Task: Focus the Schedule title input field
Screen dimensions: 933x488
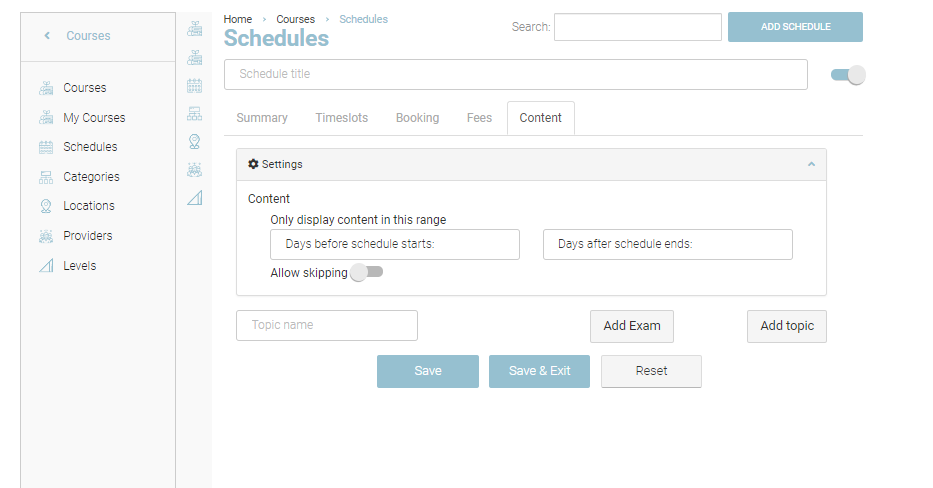Action: pos(515,74)
